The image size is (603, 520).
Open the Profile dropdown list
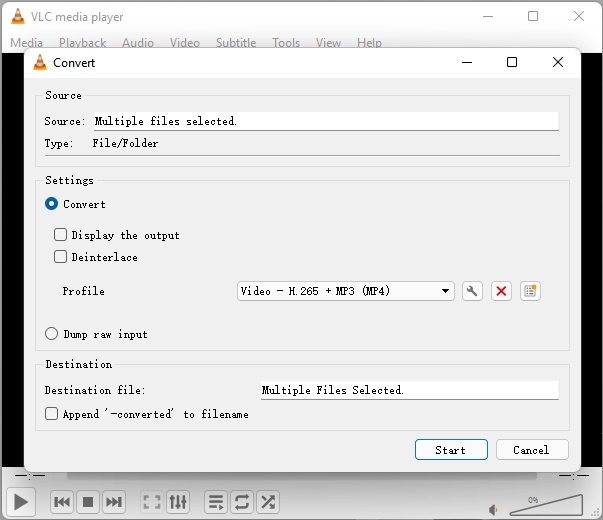pos(346,291)
